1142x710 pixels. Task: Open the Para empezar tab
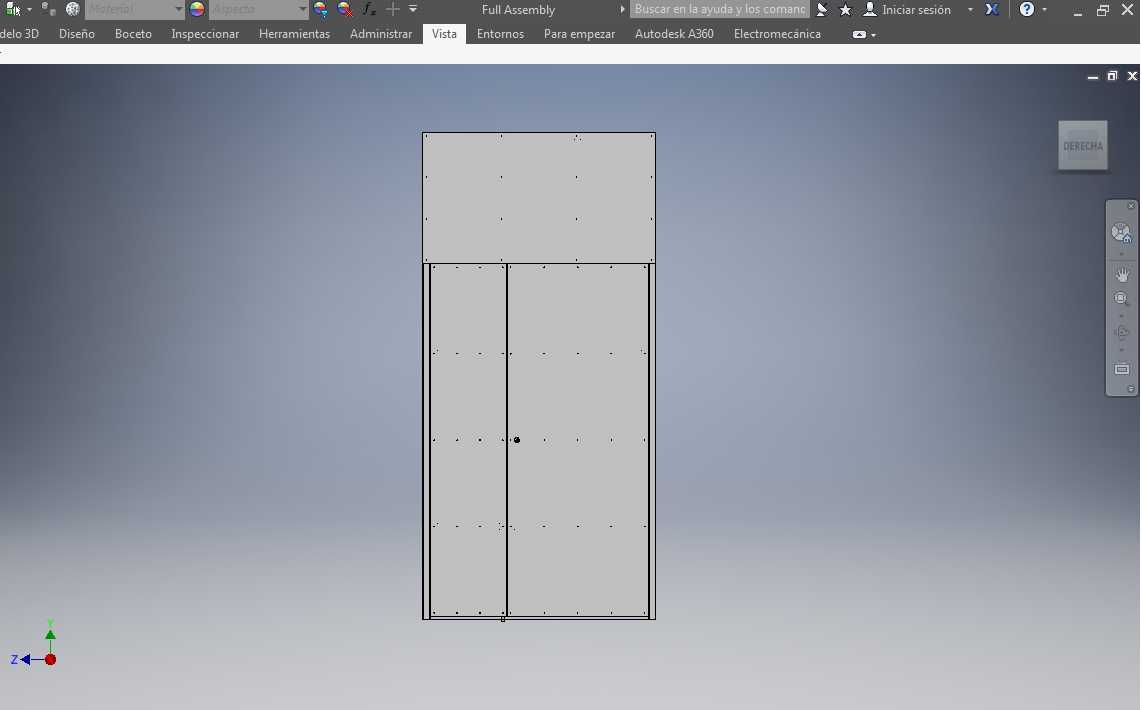(x=579, y=33)
